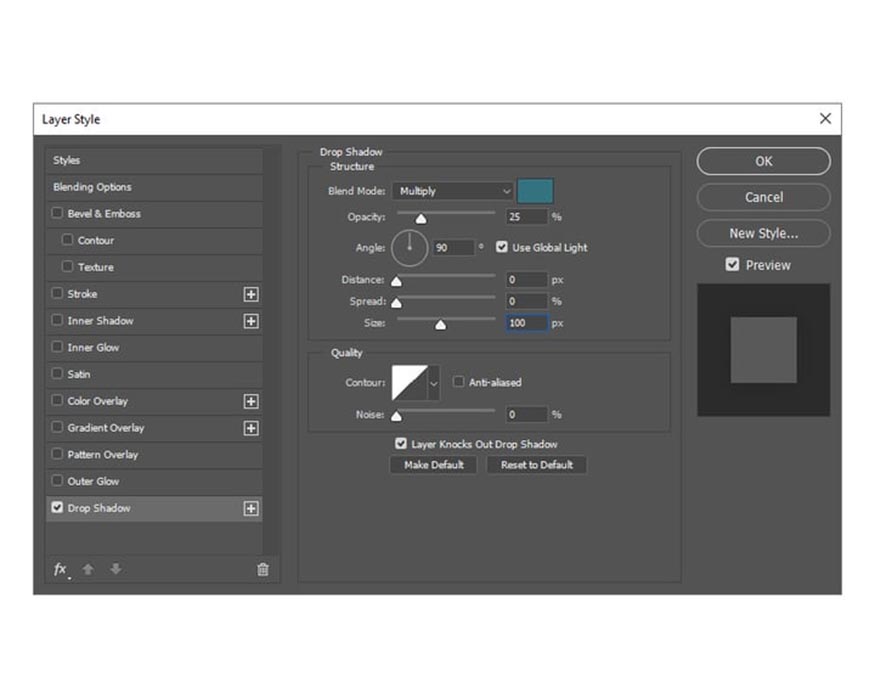Open the teal shadow color swatch
The width and height of the screenshot is (875, 698).
(535, 191)
